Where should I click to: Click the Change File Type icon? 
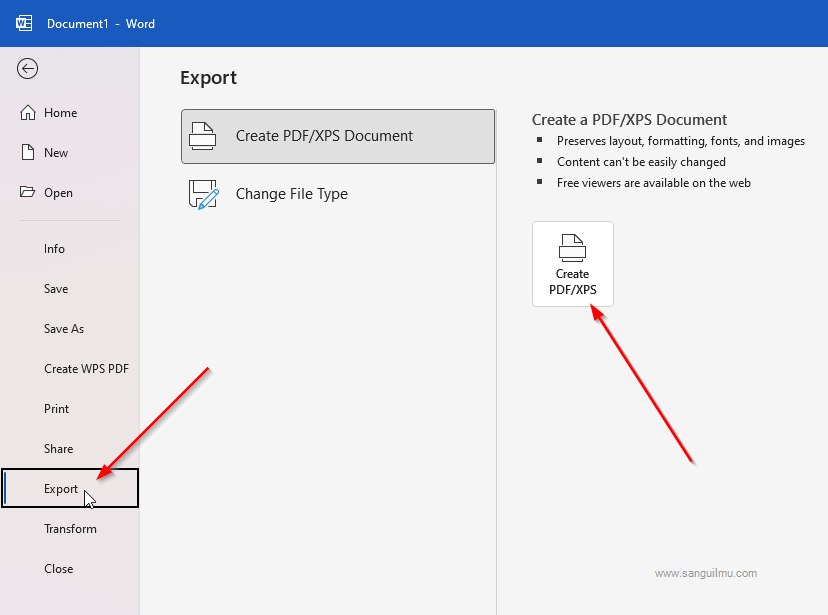point(204,193)
